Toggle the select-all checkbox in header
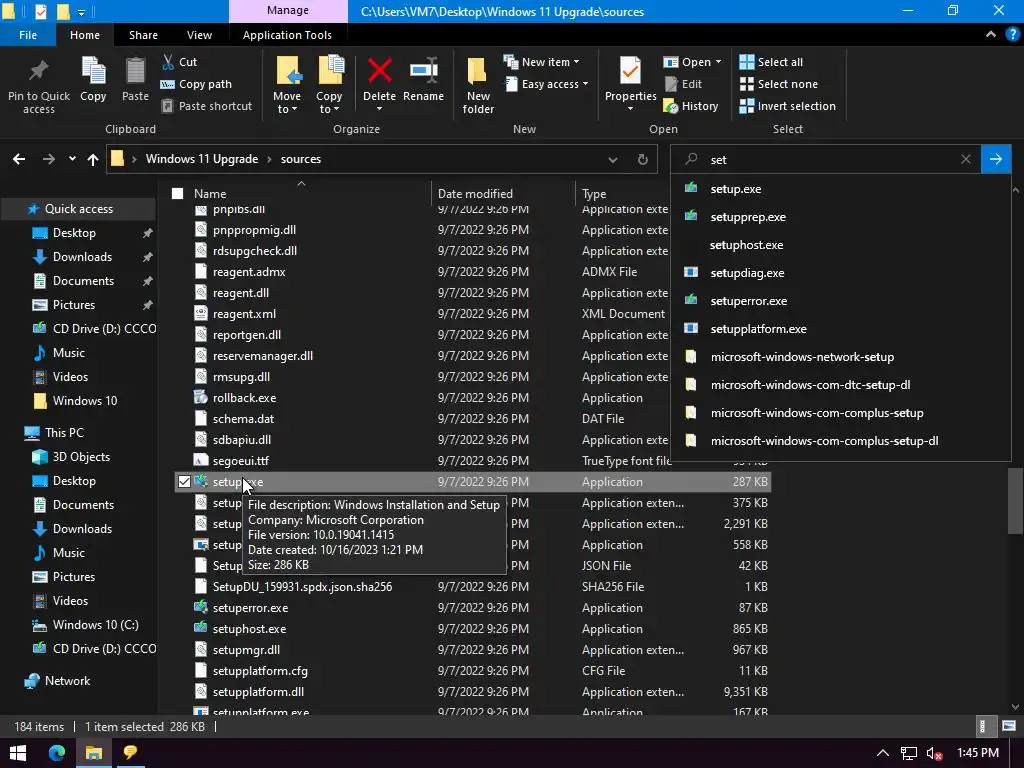This screenshot has height=768, width=1024. (178, 193)
